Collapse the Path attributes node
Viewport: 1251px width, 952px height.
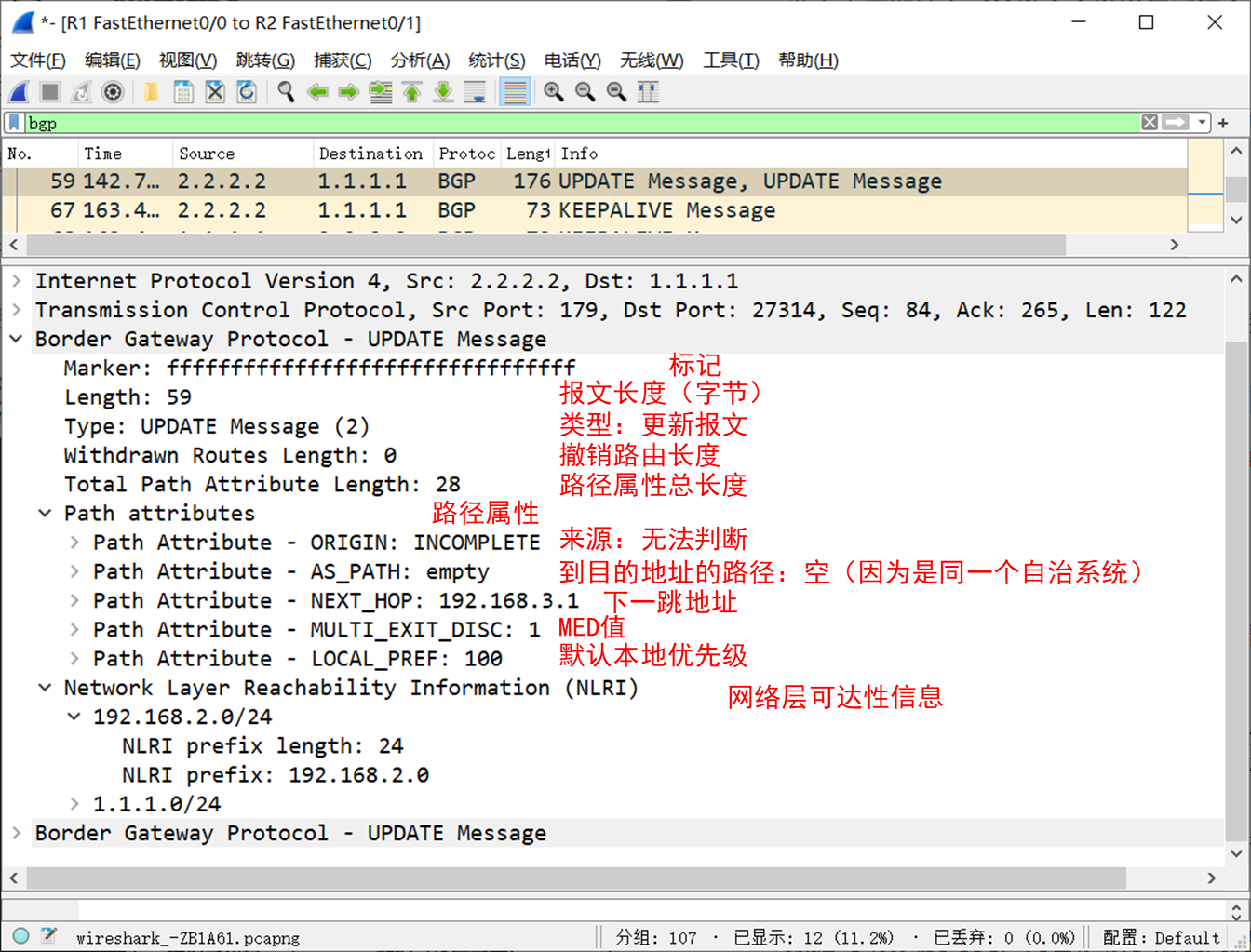(x=45, y=513)
